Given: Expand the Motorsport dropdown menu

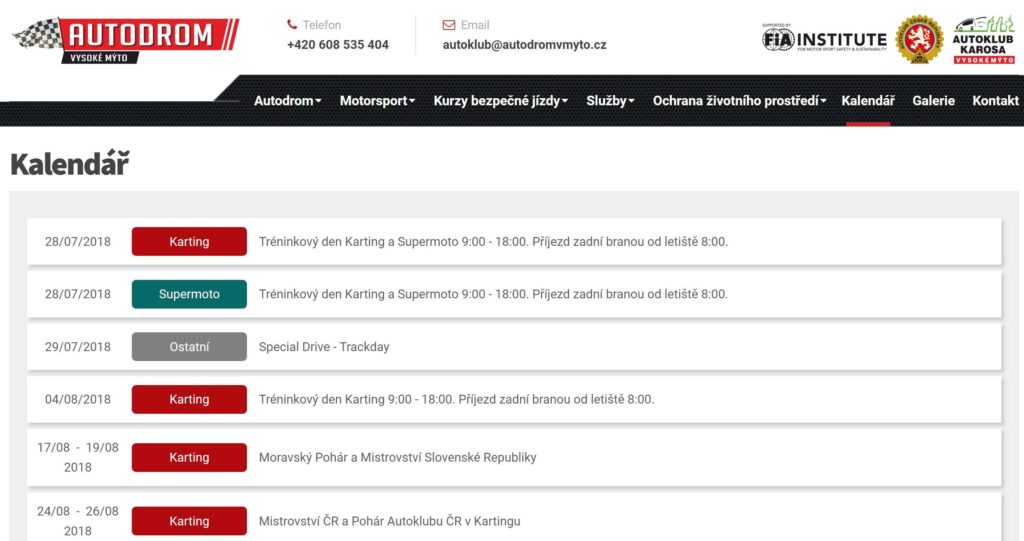Looking at the screenshot, I should 378,101.
